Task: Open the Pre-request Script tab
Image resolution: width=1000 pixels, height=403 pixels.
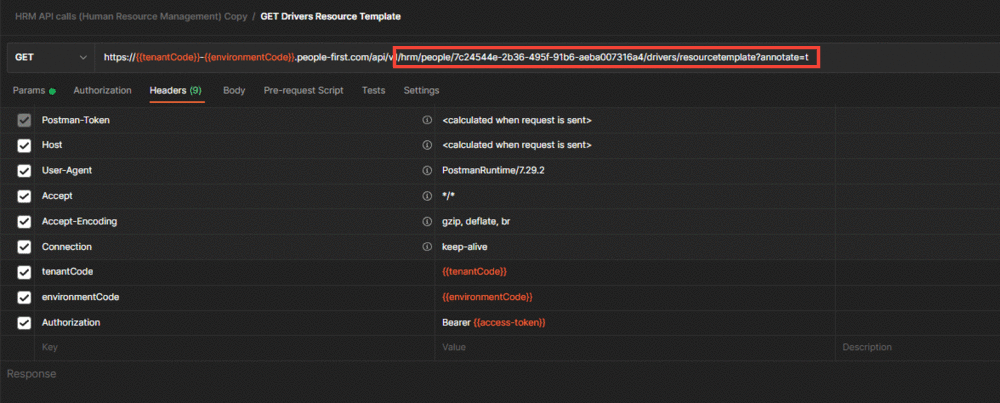Action: pos(304,91)
